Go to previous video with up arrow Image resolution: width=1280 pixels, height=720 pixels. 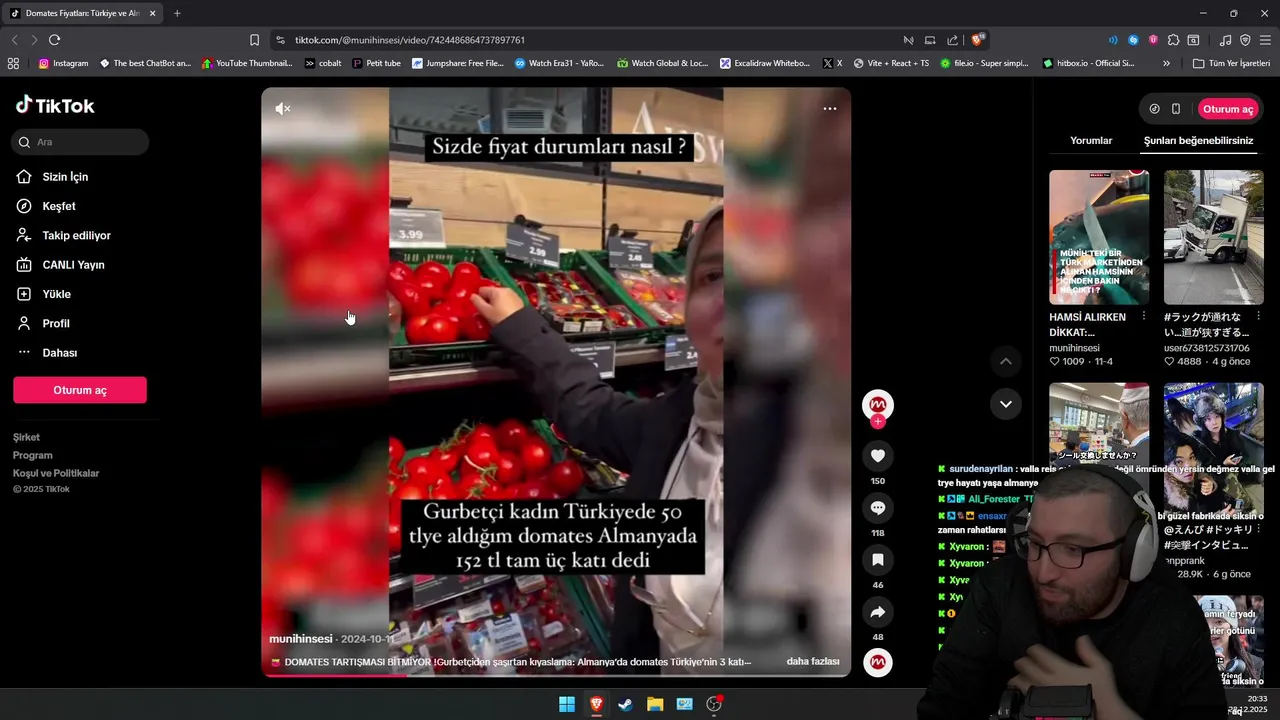1006,361
